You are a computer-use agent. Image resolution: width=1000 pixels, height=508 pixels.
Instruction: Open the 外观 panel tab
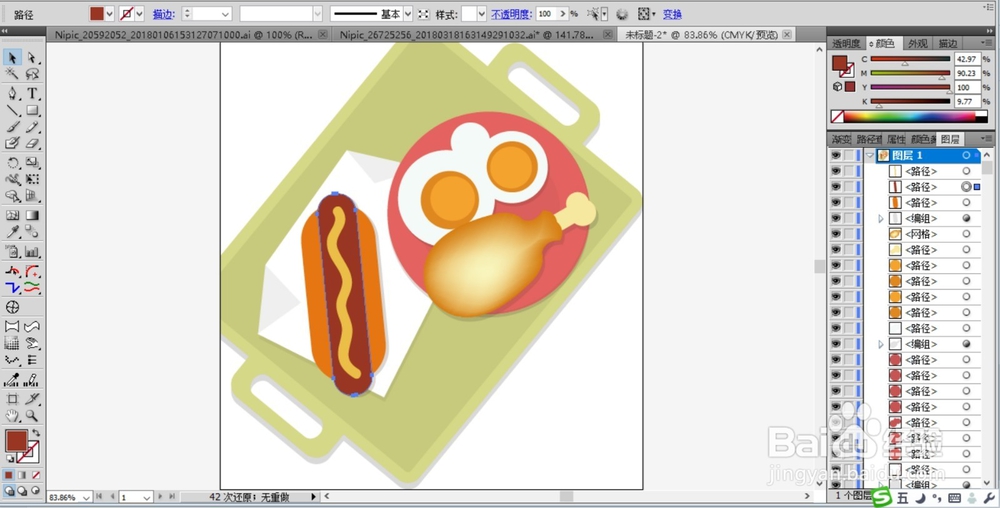click(918, 44)
